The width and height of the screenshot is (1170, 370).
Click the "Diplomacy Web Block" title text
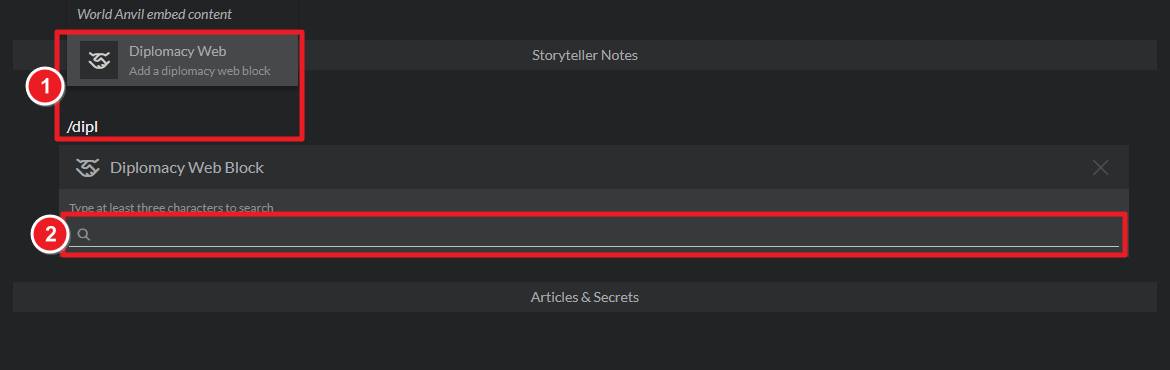tap(187, 168)
